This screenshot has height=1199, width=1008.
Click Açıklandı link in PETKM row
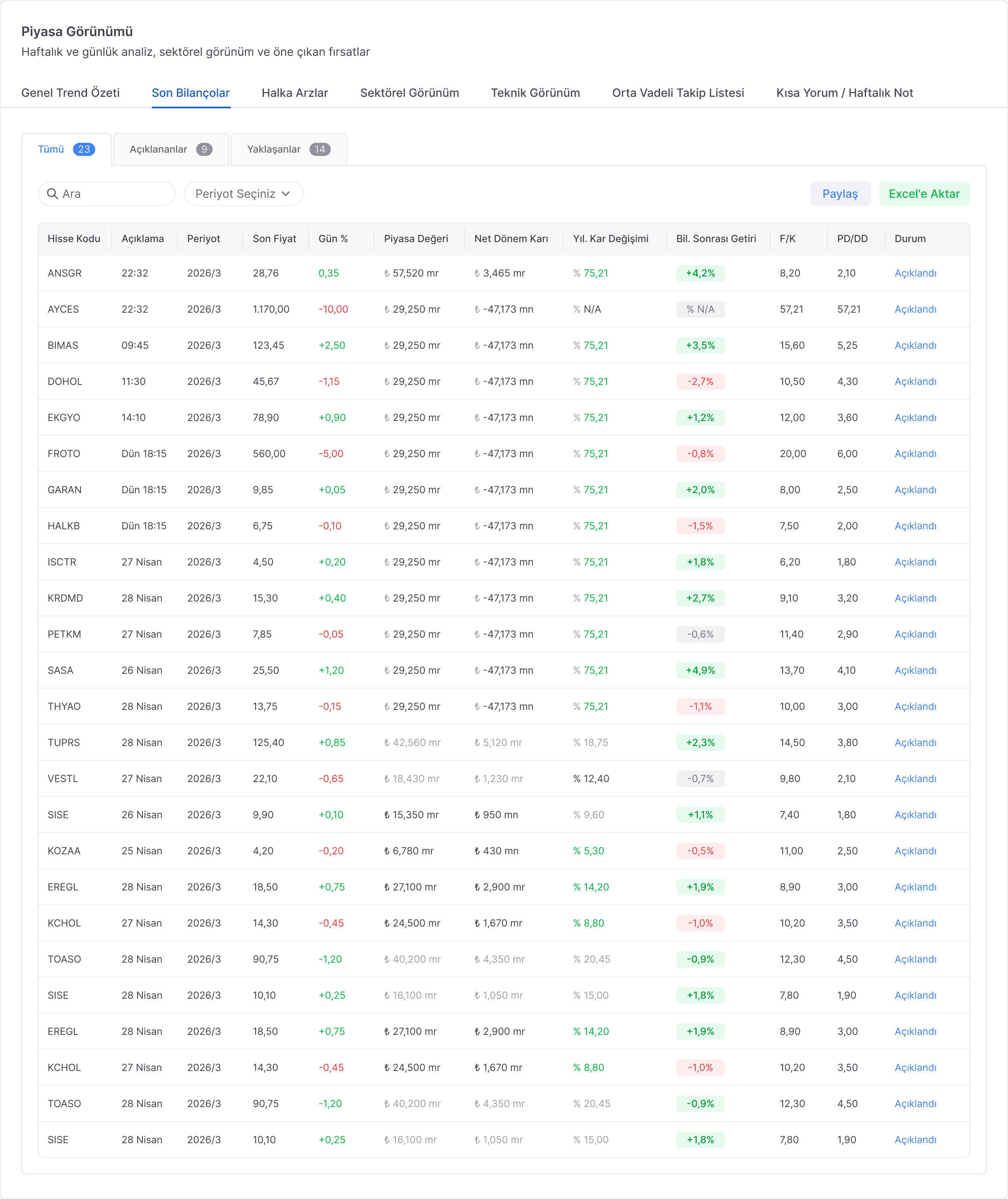(x=915, y=634)
